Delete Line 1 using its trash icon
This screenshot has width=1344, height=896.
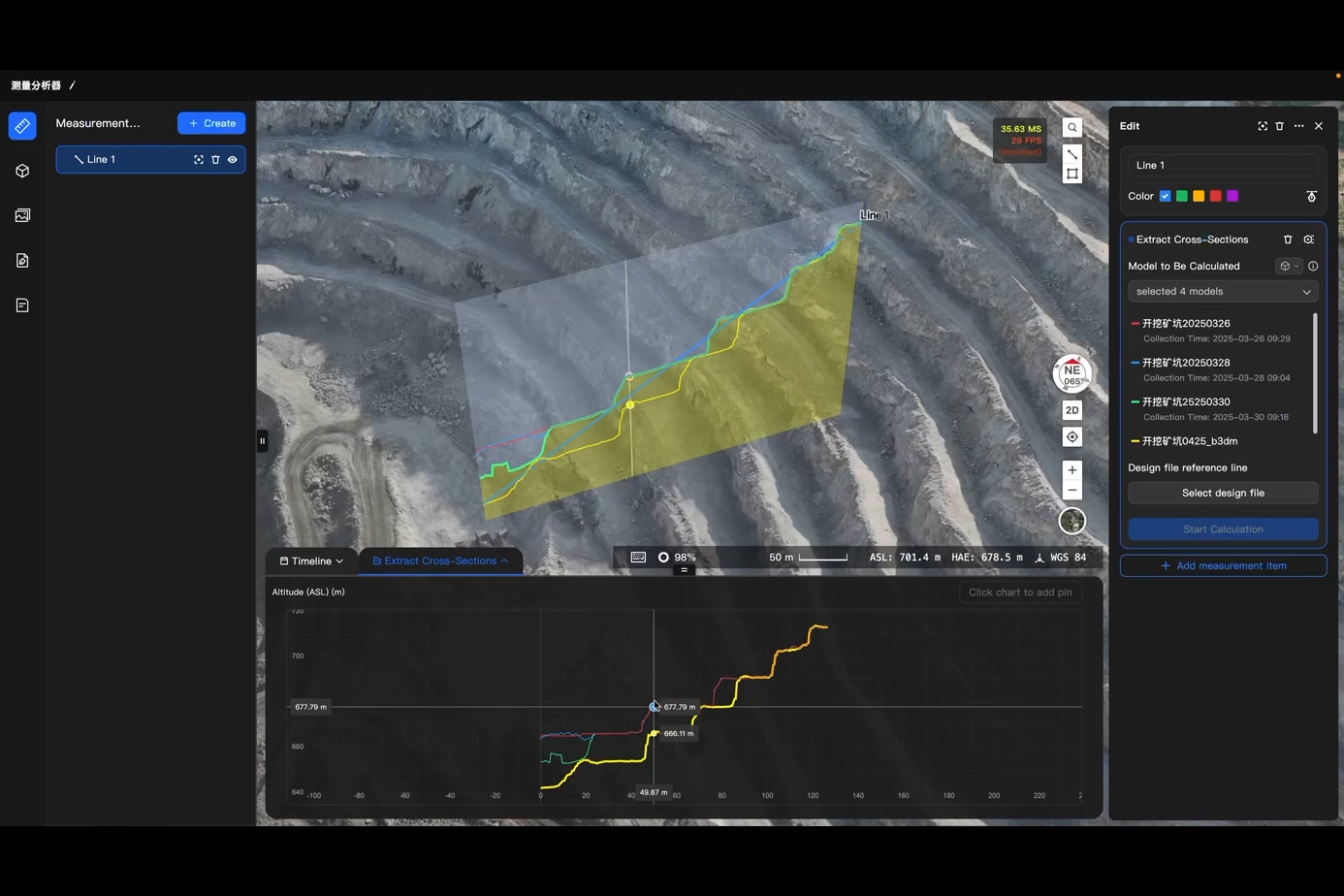[215, 160]
